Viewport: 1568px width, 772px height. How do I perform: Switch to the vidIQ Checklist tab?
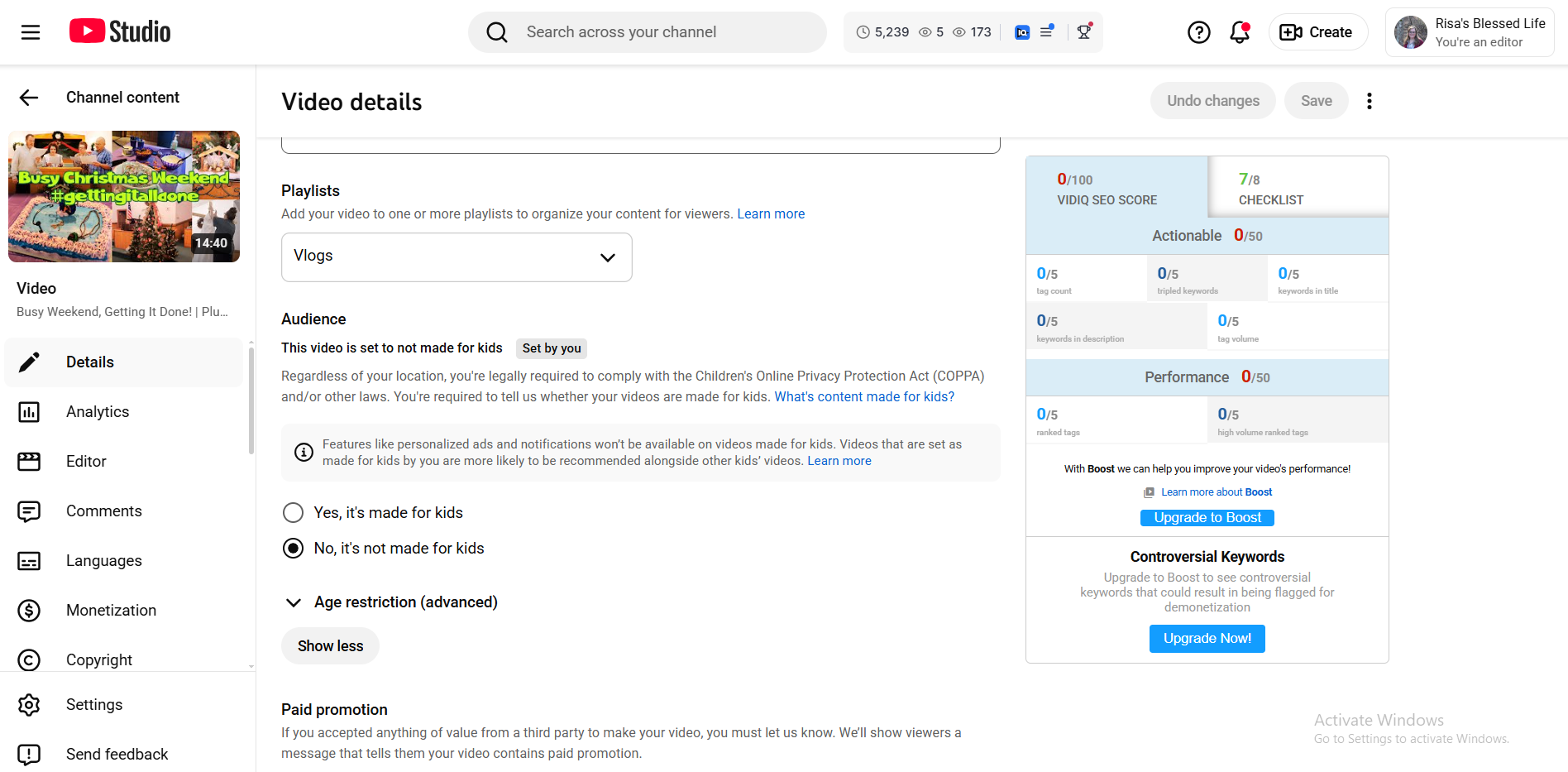point(1298,188)
